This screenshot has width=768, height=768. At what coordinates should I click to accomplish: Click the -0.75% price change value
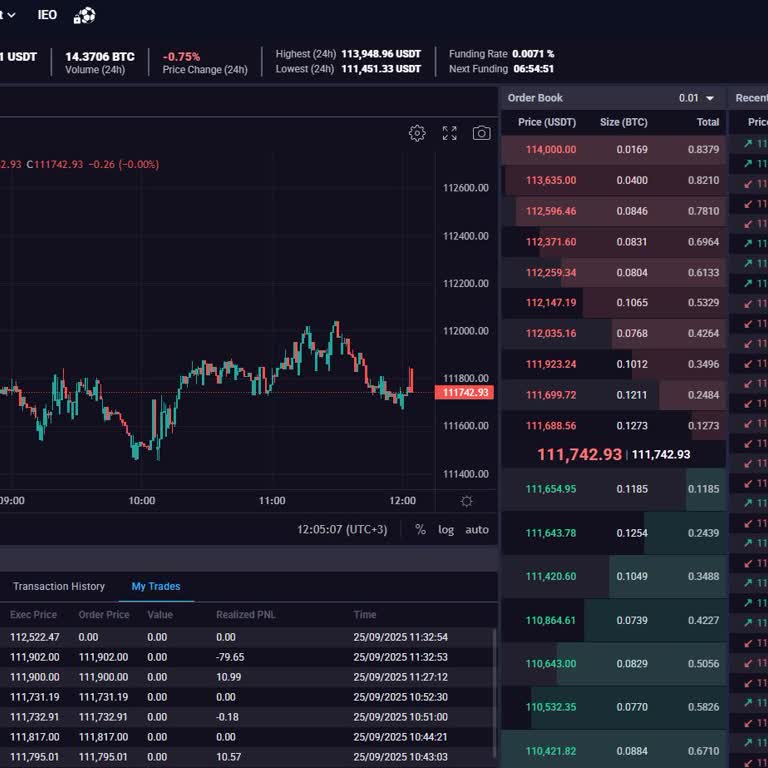[181, 56]
